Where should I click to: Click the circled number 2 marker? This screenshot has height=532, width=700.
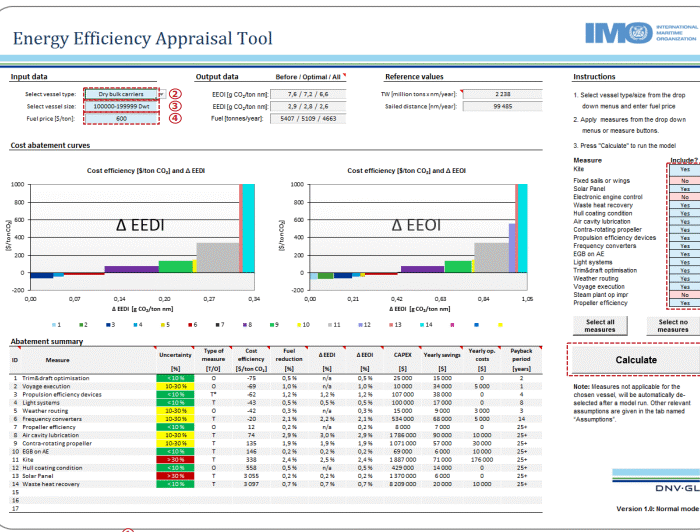[x=174, y=94]
